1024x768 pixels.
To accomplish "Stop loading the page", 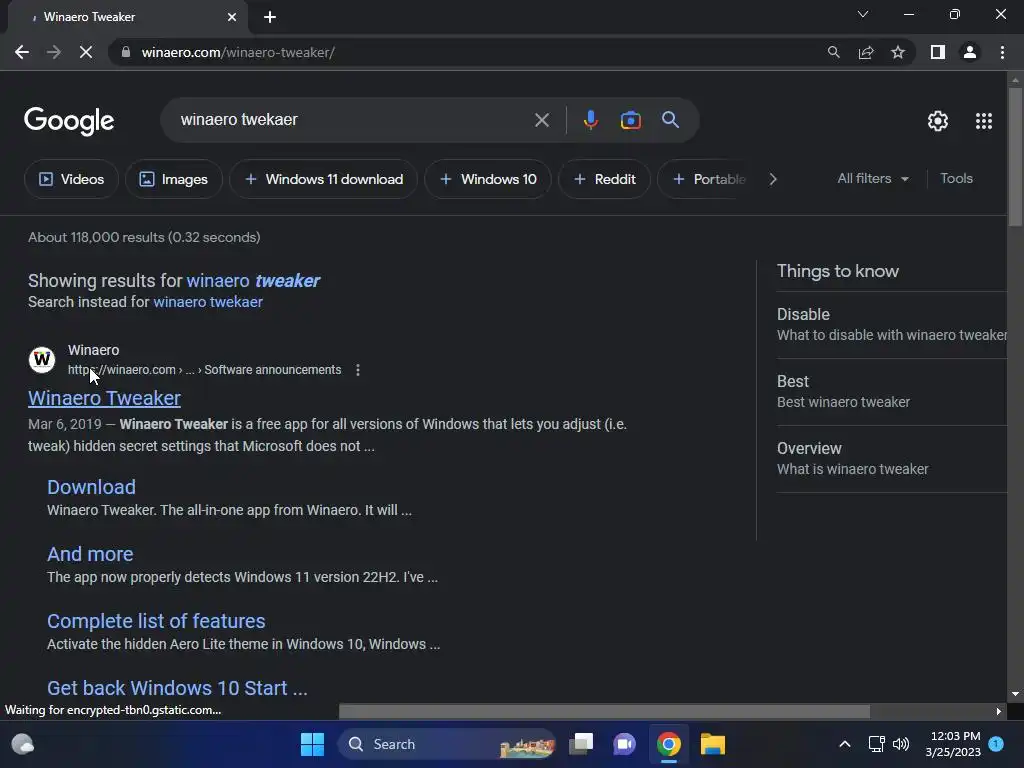I will [x=86, y=52].
